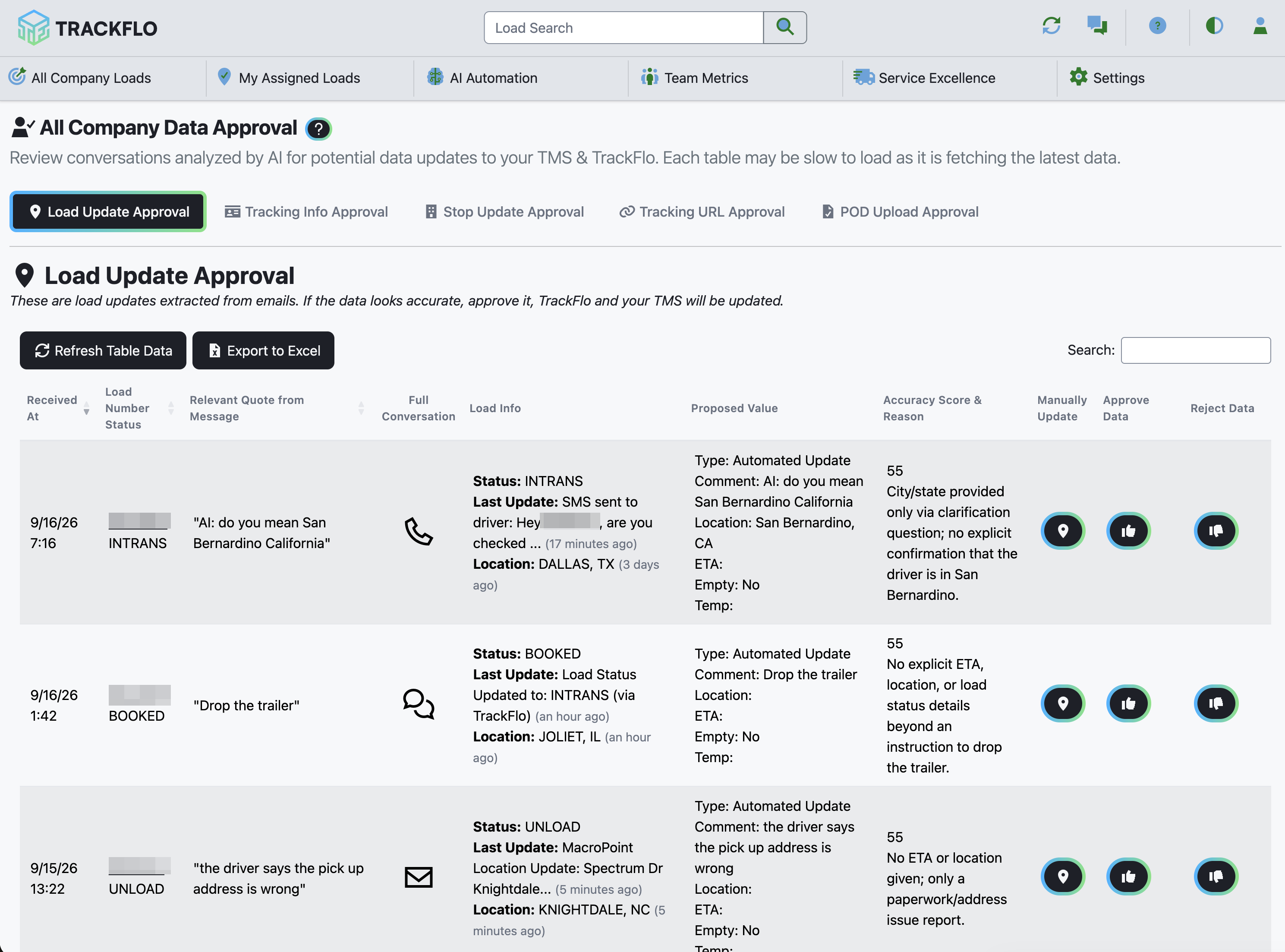Focus the table Search input field
The width and height of the screenshot is (1285, 952).
(1196, 350)
